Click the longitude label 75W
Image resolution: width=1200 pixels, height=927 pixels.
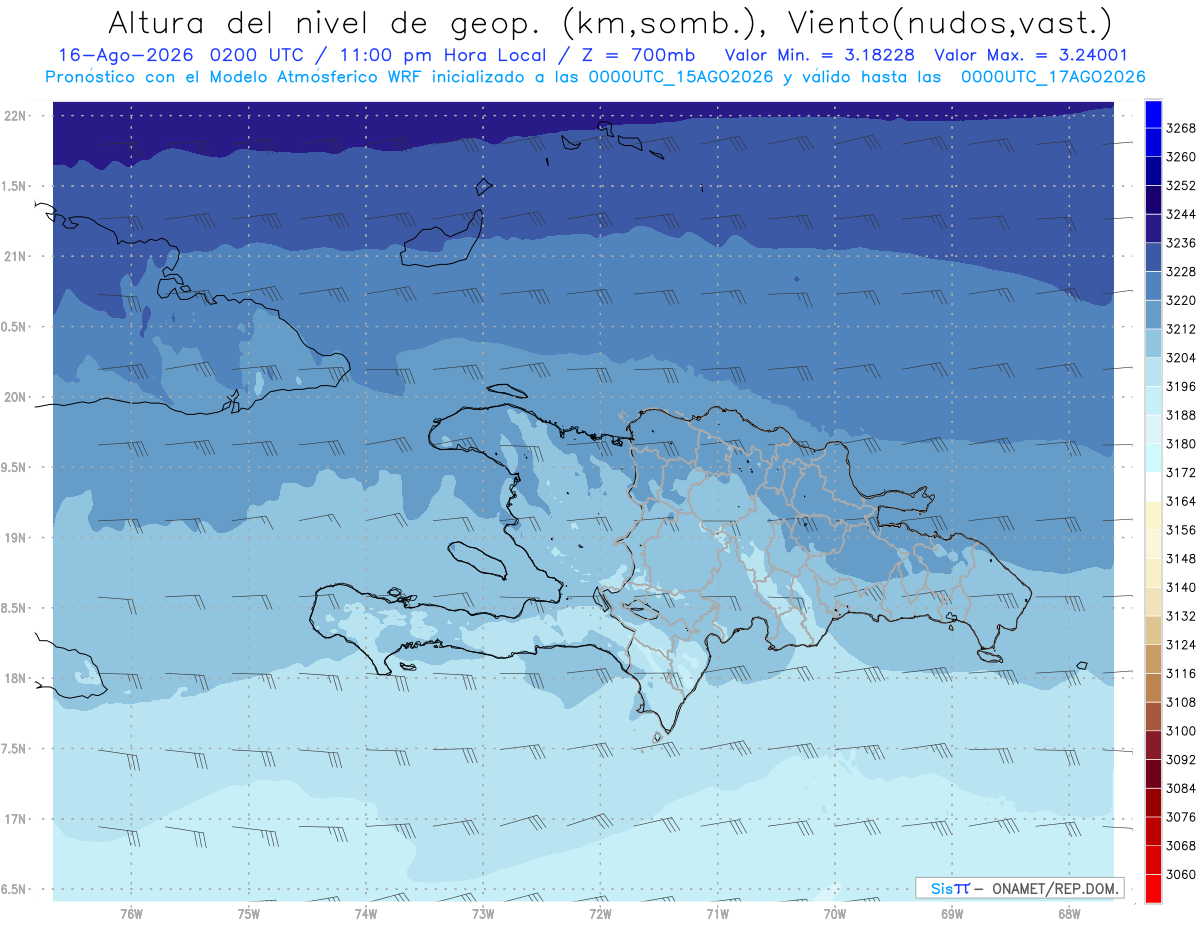tap(249, 914)
